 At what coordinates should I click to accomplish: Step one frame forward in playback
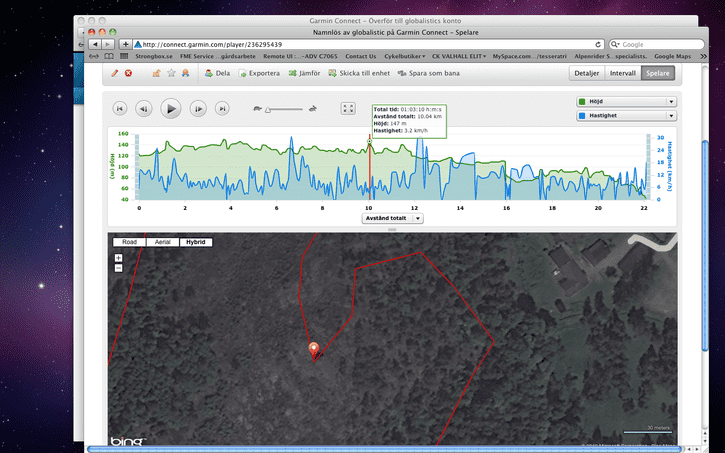pos(198,109)
